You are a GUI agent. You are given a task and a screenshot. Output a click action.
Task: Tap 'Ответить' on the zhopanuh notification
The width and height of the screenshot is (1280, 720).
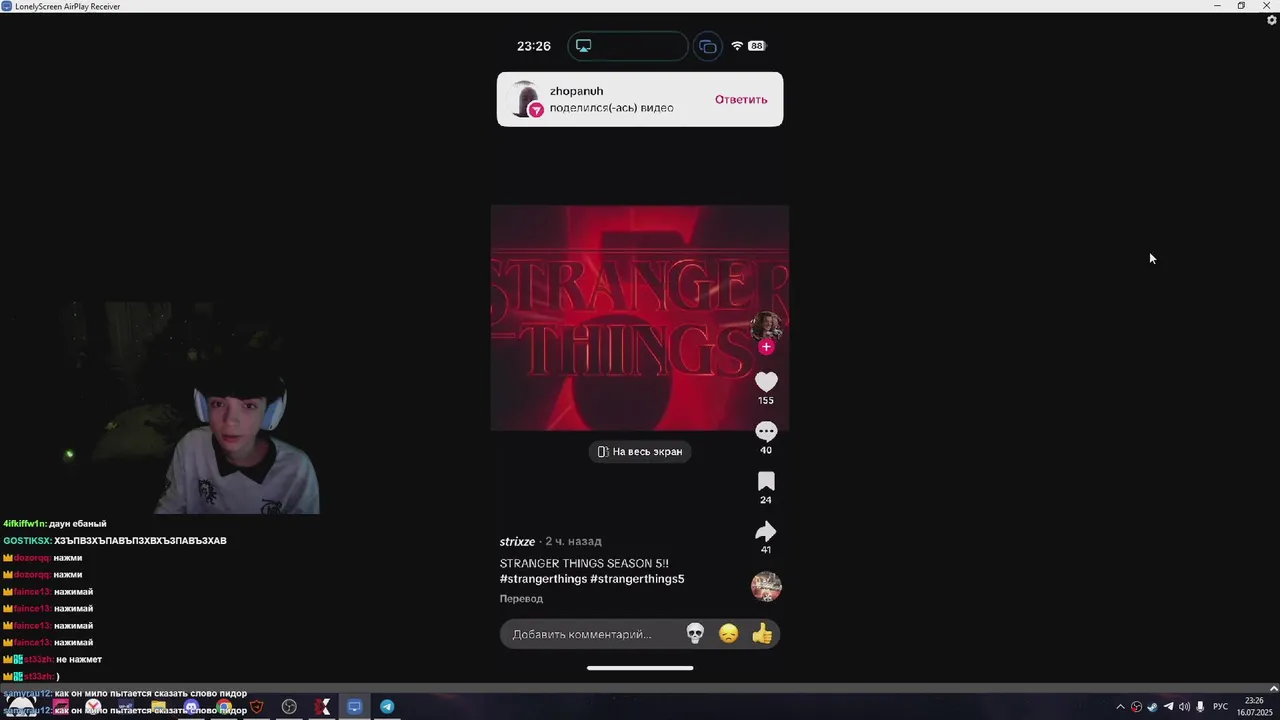(x=741, y=99)
